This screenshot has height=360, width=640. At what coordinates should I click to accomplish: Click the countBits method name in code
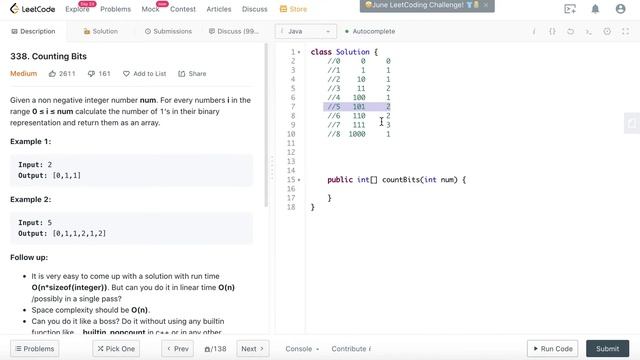click(x=400, y=180)
